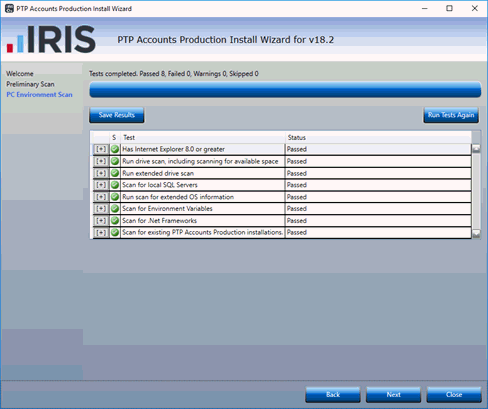Click green pass icon for Environment Variables scan
The image size is (488, 409).
(x=115, y=208)
